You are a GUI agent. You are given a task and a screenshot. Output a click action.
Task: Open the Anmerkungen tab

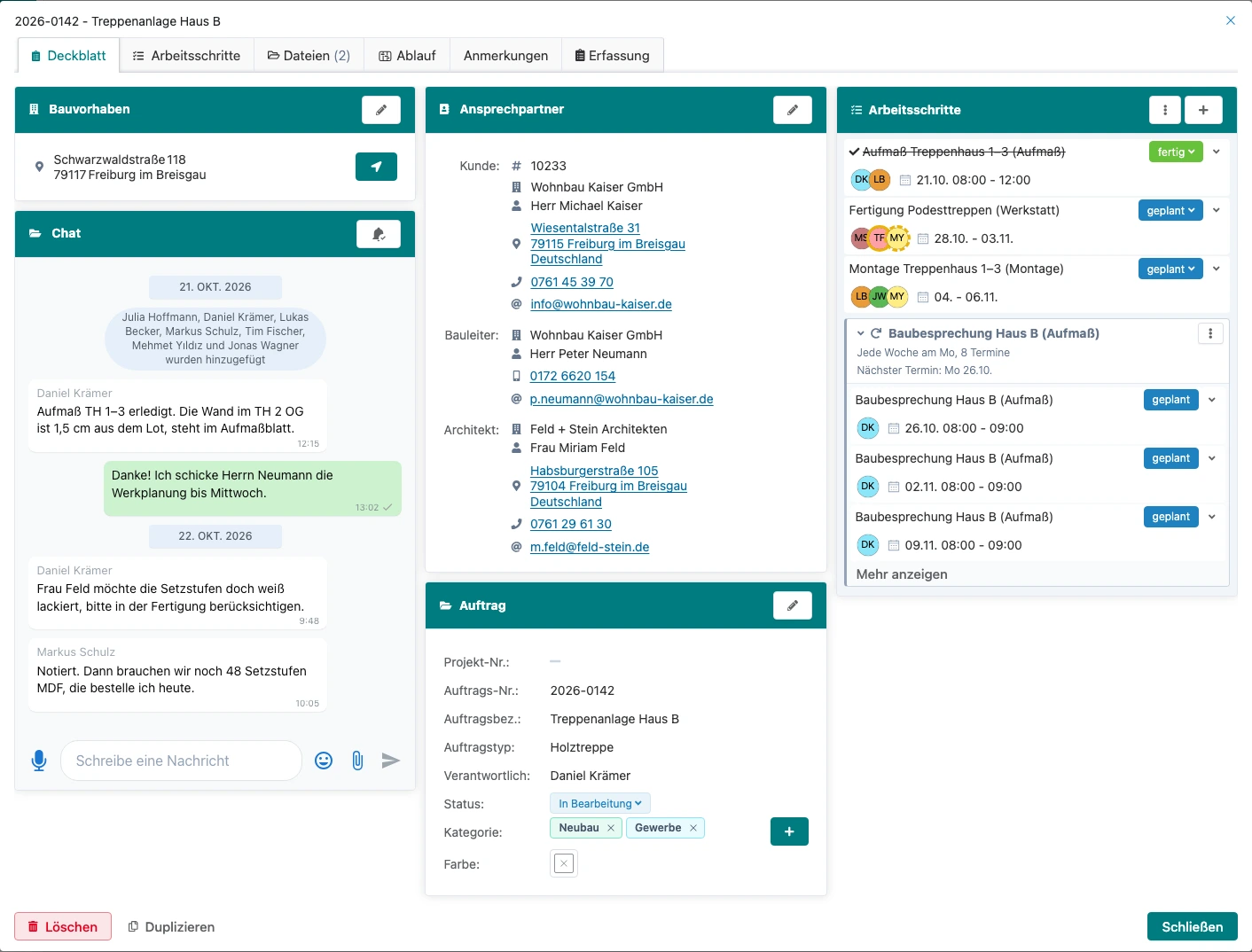505,55
